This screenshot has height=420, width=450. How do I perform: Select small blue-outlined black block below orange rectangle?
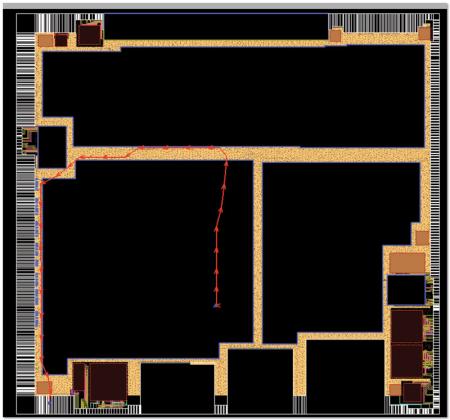click(406, 290)
